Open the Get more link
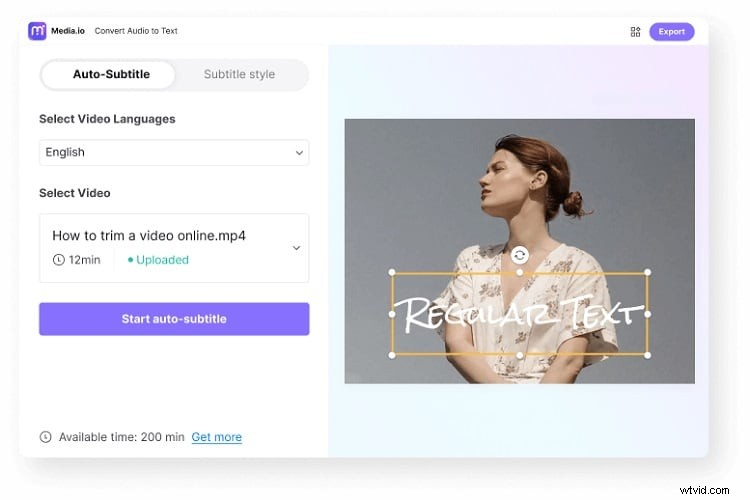 coord(217,437)
